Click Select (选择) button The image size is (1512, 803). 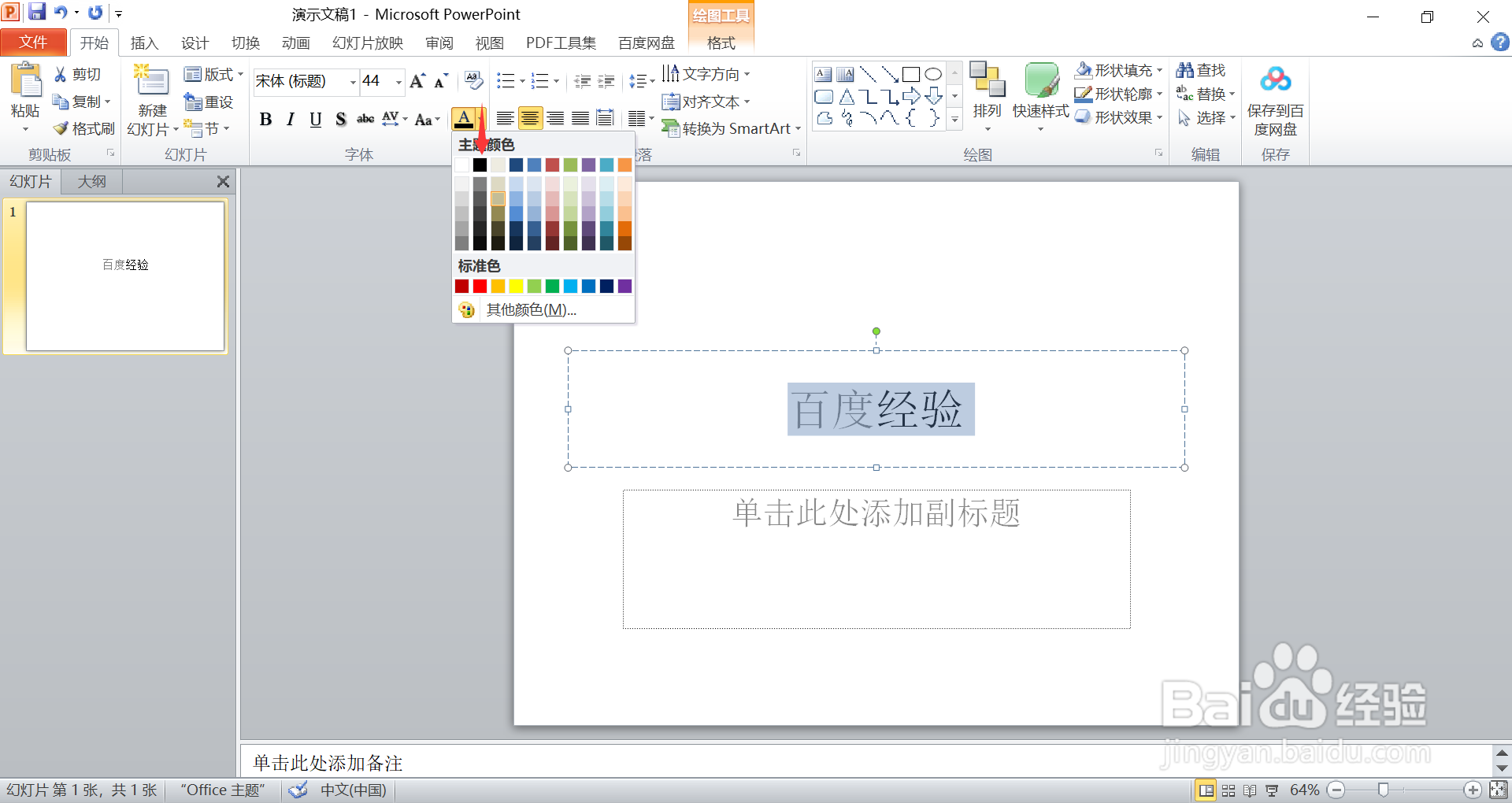pos(1206,117)
